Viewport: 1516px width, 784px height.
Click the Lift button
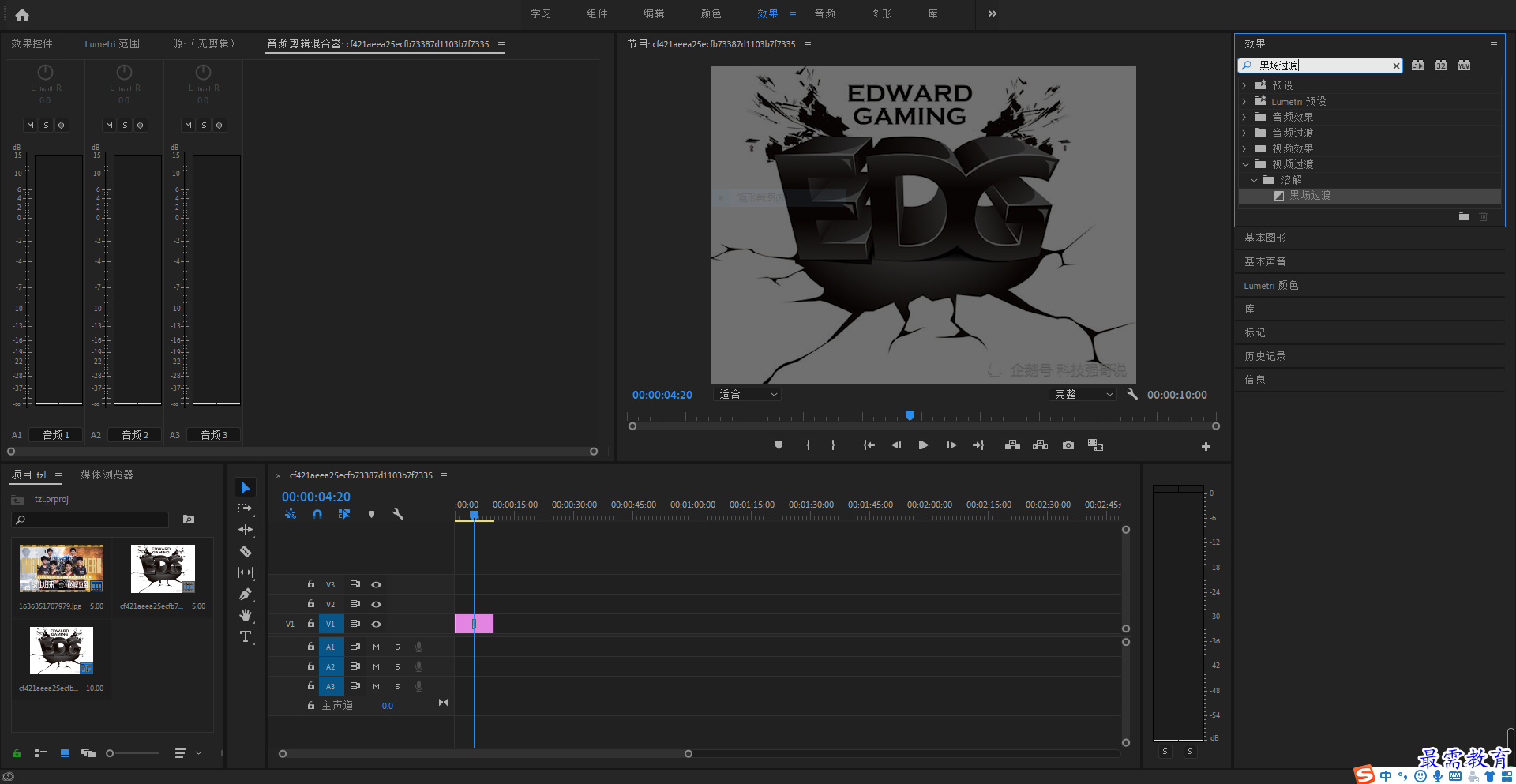[1012, 445]
